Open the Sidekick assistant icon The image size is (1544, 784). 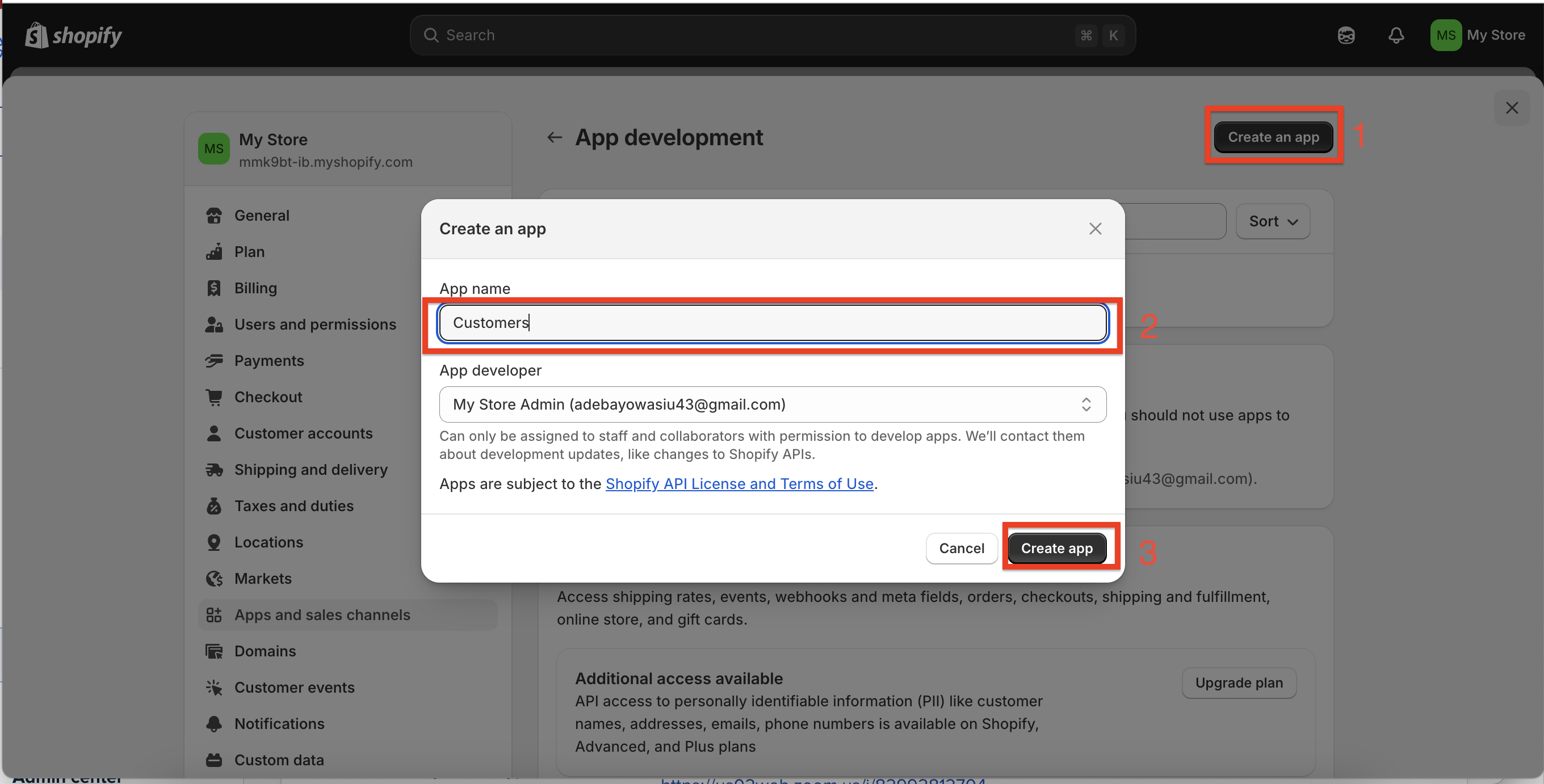(1346, 35)
